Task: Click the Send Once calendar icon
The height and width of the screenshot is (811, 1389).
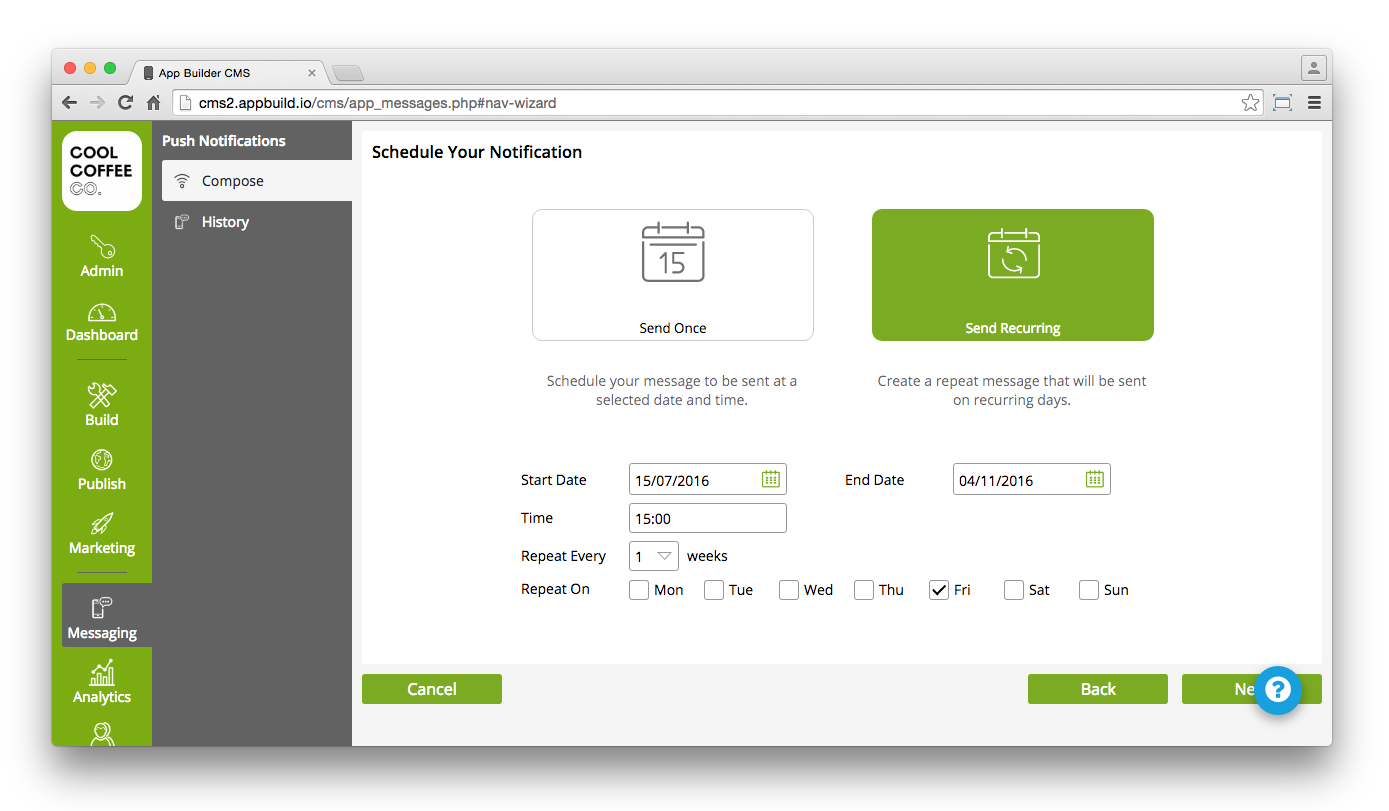Action: point(673,252)
